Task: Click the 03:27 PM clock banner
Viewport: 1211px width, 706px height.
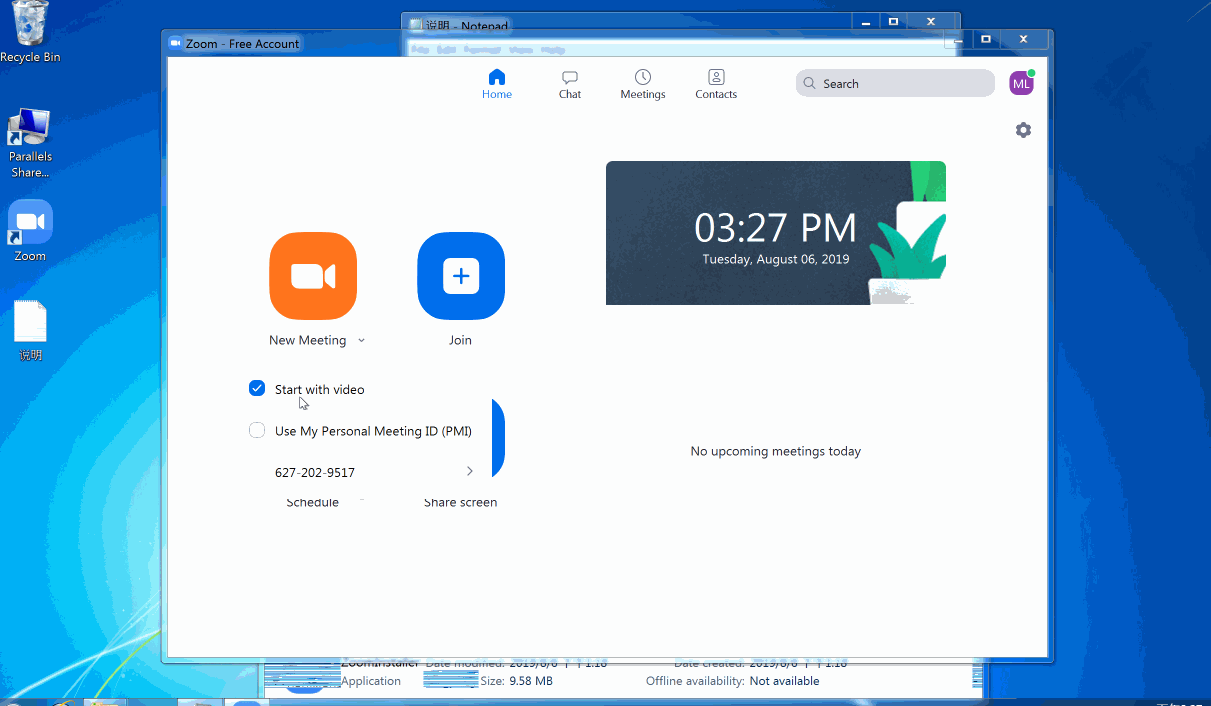Action: pyautogui.click(x=776, y=233)
